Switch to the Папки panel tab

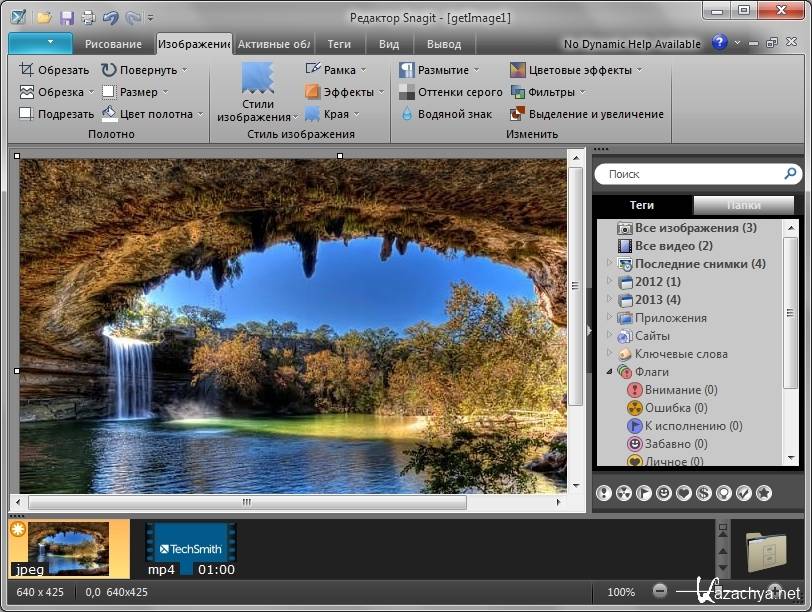tap(744, 205)
